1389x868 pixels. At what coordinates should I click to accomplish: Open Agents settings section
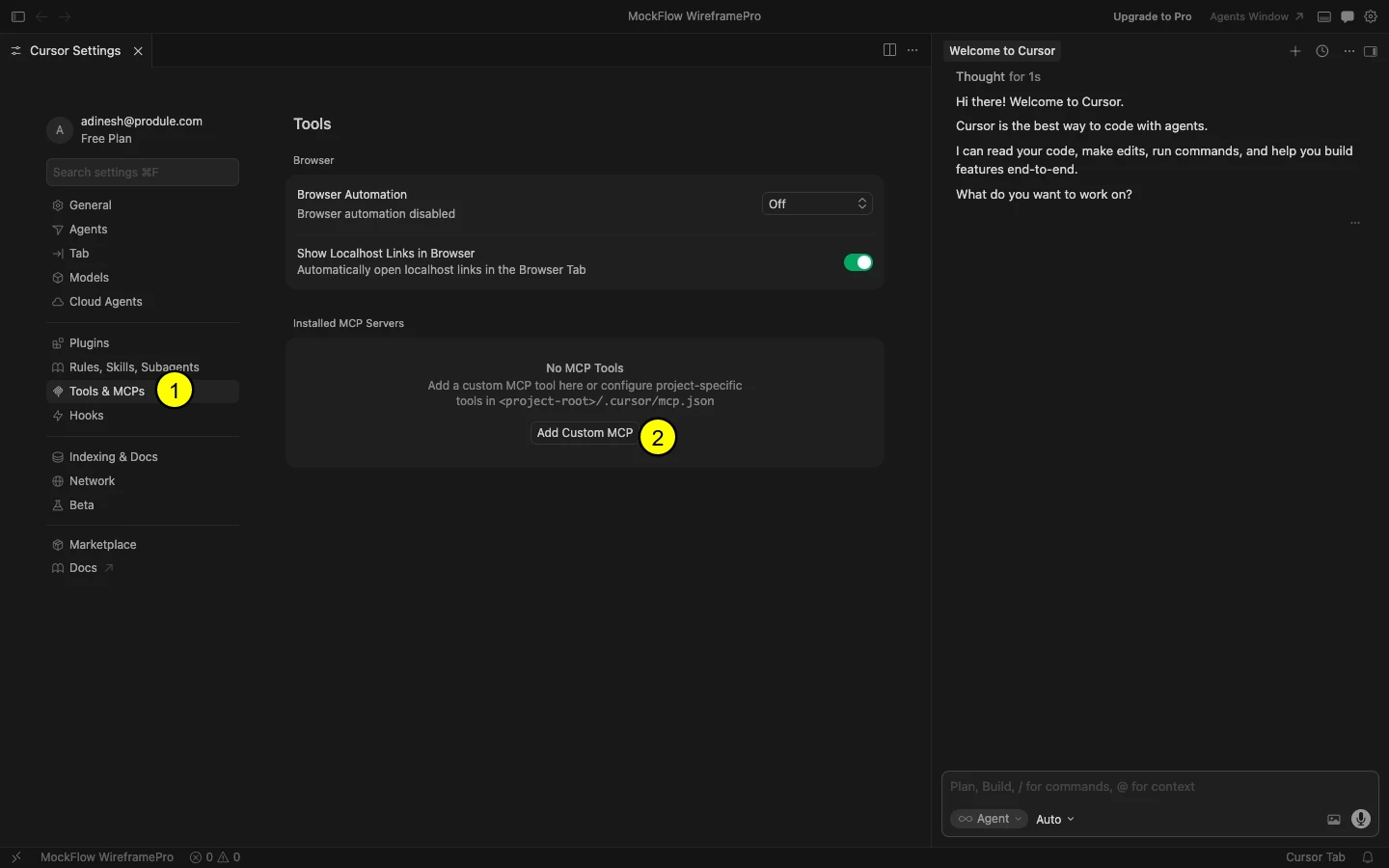[142, 230]
